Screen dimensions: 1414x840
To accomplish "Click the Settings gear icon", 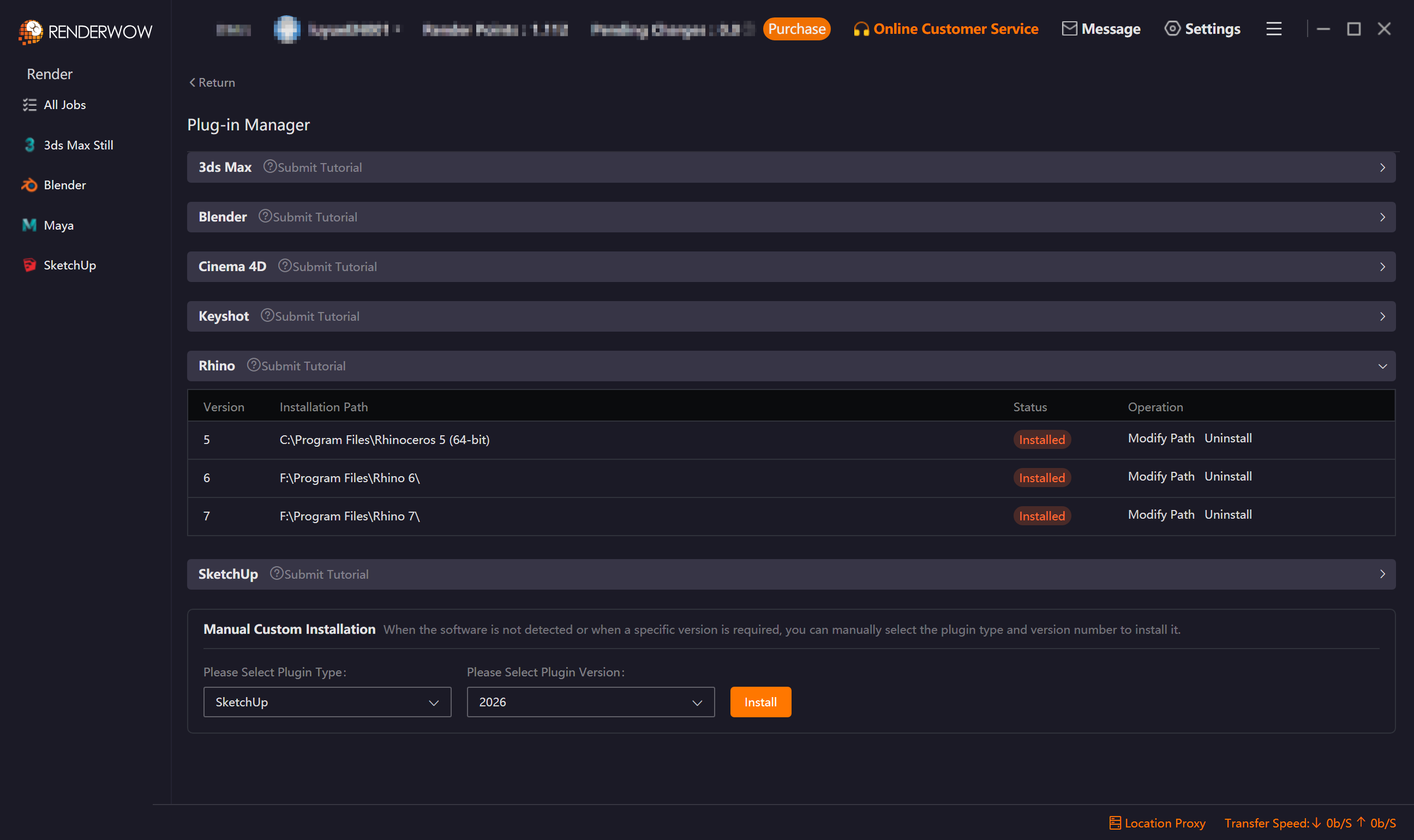I will click(1172, 28).
